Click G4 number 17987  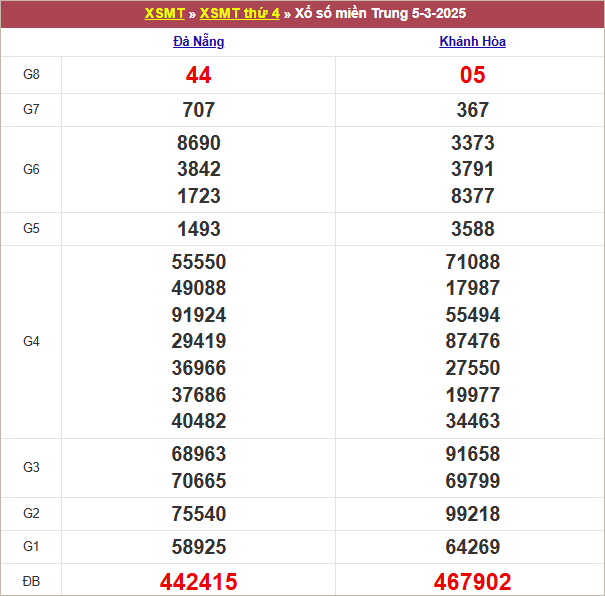pos(473,288)
